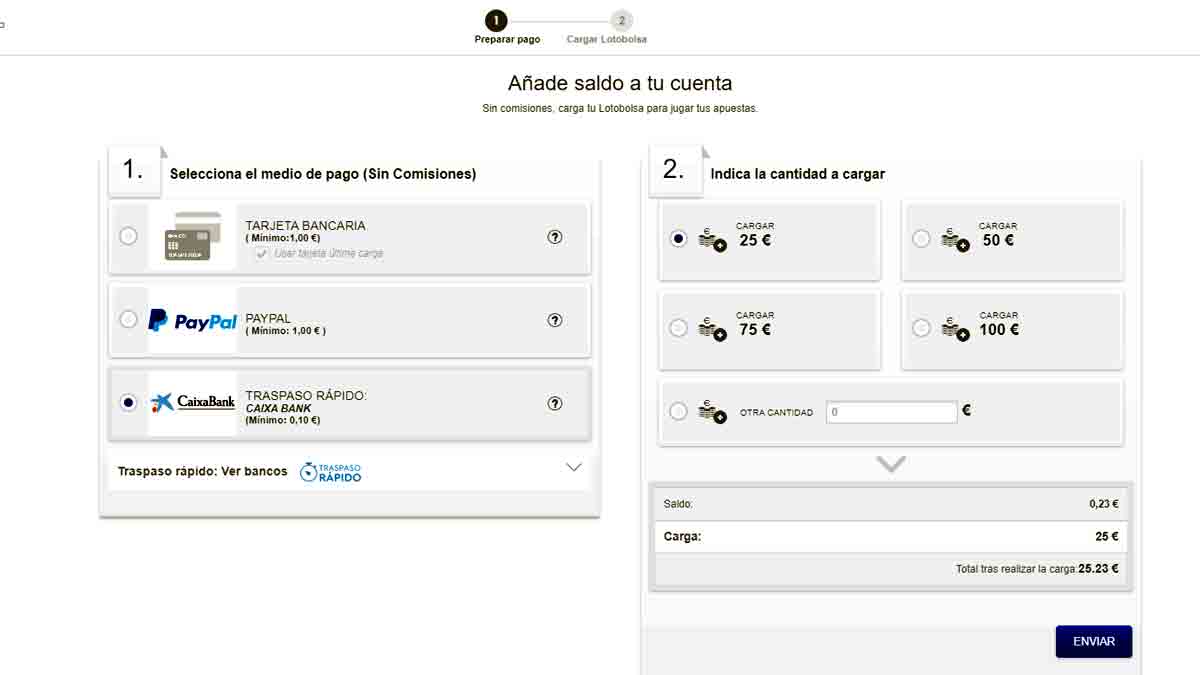Go to step 2 Cargar Lotobolsa
The width and height of the screenshot is (1200, 675).
tap(621, 21)
